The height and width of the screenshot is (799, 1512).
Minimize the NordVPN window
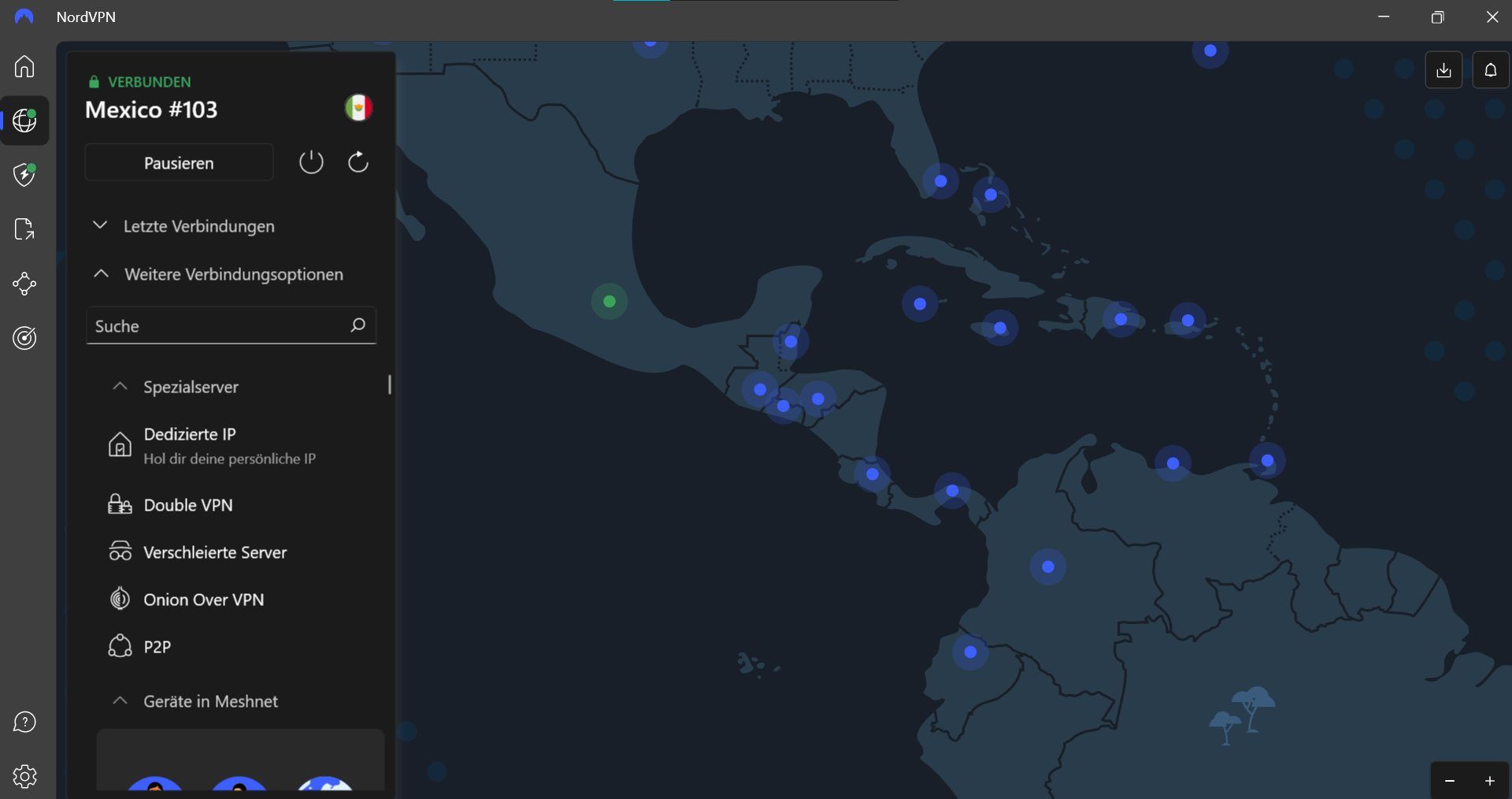pyautogui.click(x=1384, y=17)
